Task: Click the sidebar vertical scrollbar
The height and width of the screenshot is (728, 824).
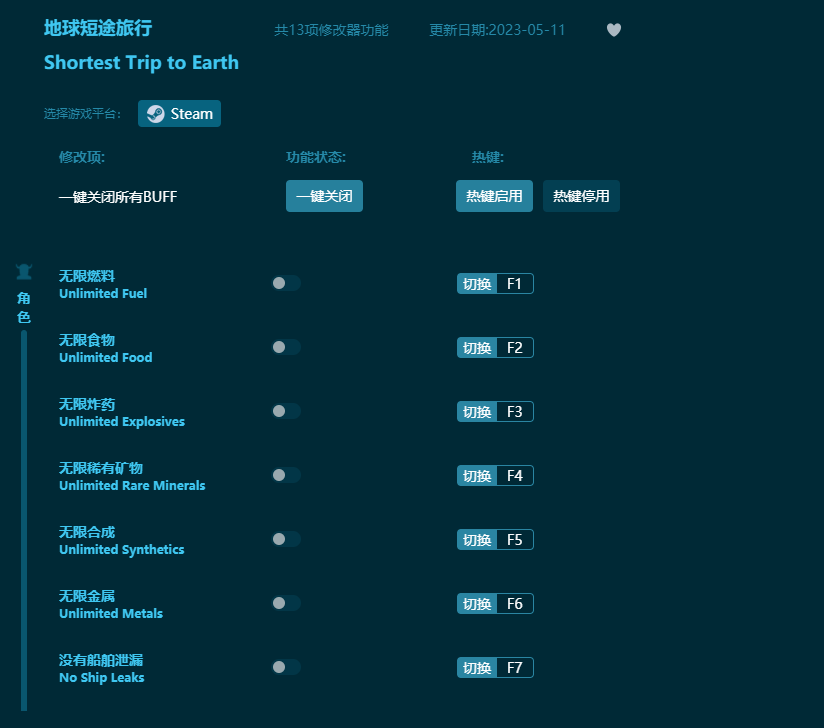Action: (24, 520)
